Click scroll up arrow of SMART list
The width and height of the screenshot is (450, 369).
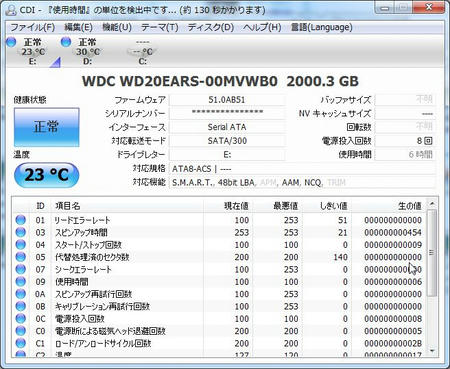[x=432, y=203]
